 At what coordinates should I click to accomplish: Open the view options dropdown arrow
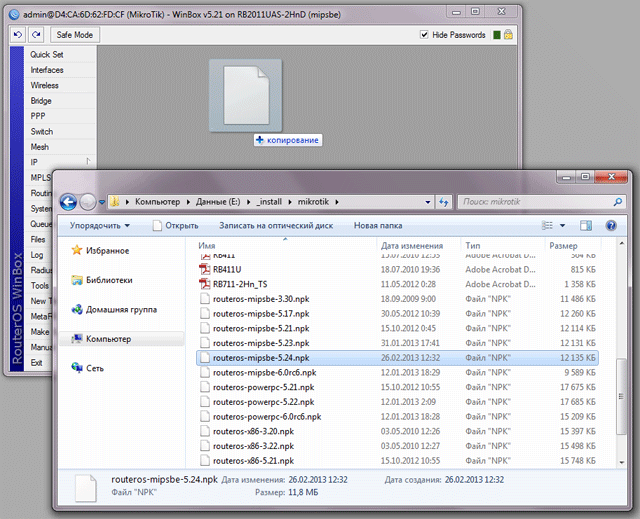tap(562, 225)
